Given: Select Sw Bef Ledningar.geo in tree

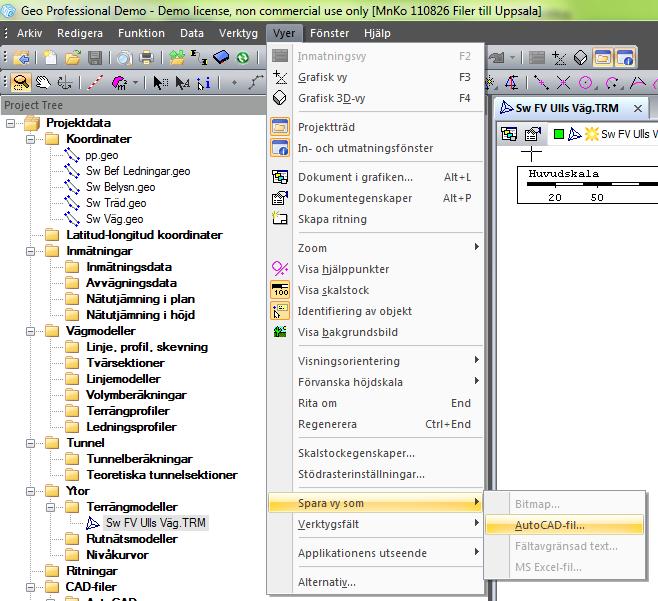Looking at the screenshot, I should 138,171.
